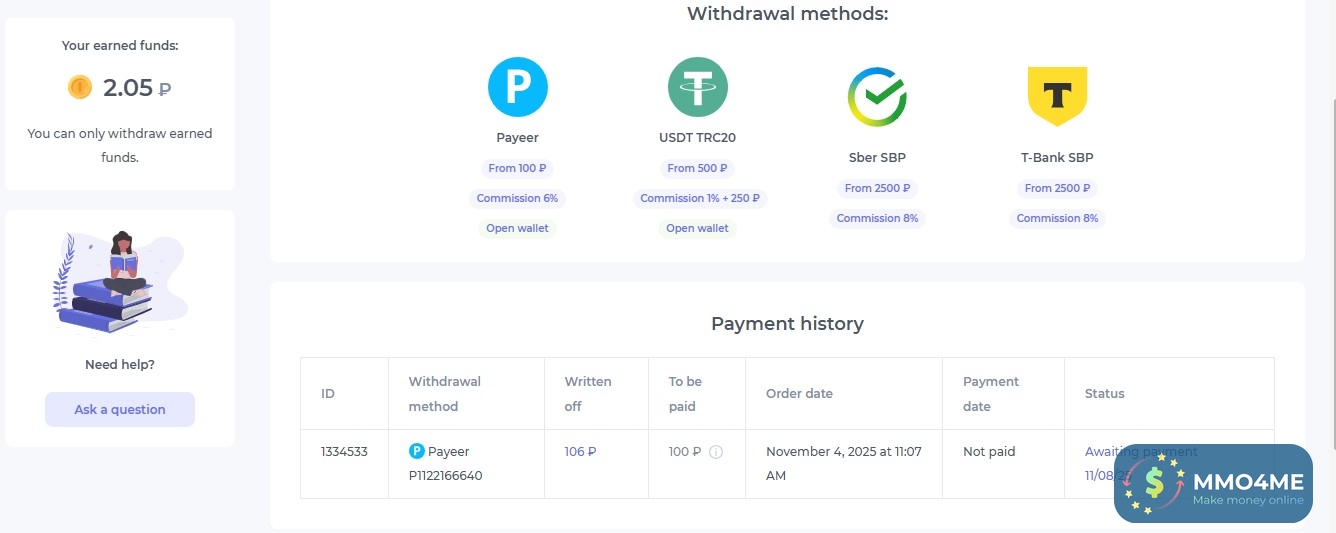Click USDT 'Commission 1% + 250 ₽' badge
Screen dimensions: 1336x533
coord(699,198)
